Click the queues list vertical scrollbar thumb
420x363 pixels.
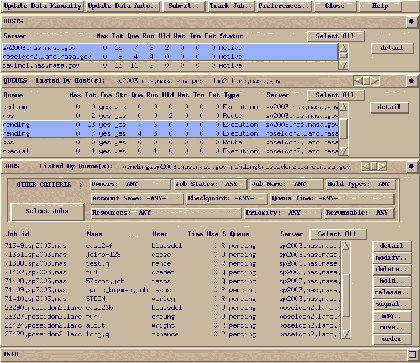(x=344, y=129)
